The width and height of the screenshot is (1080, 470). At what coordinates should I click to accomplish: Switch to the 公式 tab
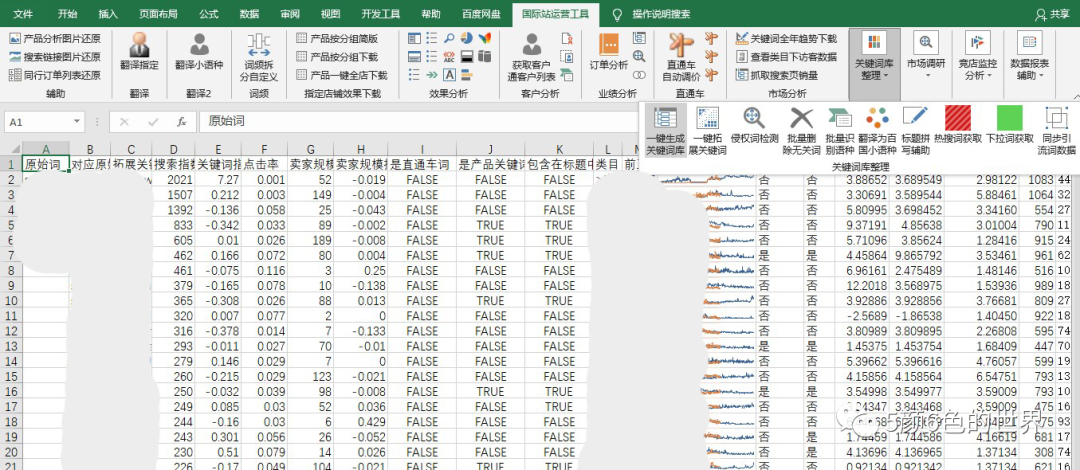[x=209, y=13]
